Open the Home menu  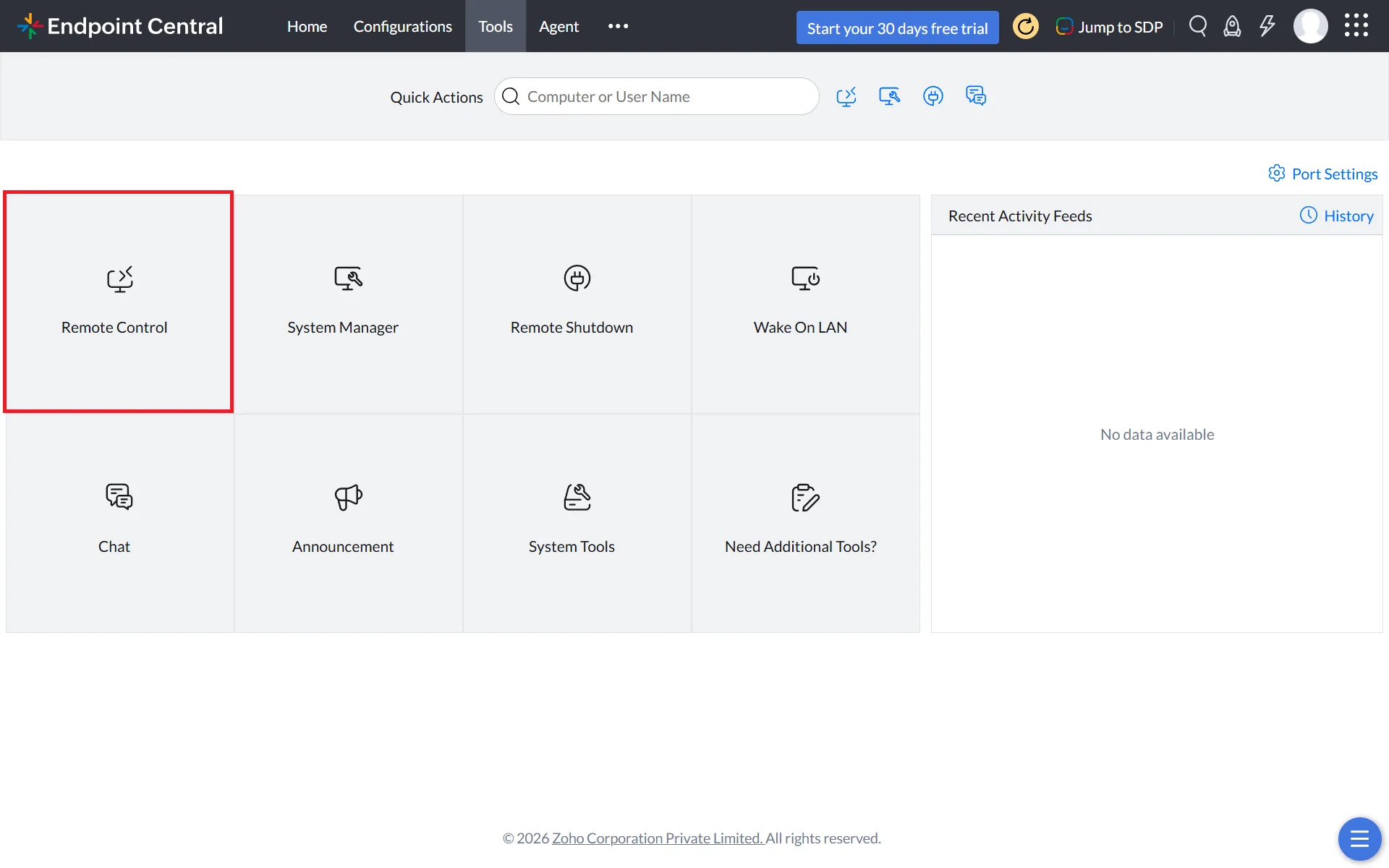pyautogui.click(x=307, y=26)
